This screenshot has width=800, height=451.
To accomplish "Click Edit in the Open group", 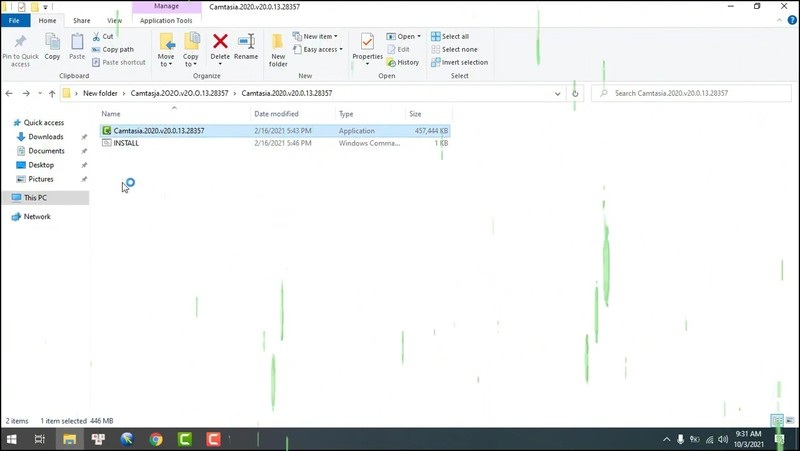I will click(x=398, y=49).
